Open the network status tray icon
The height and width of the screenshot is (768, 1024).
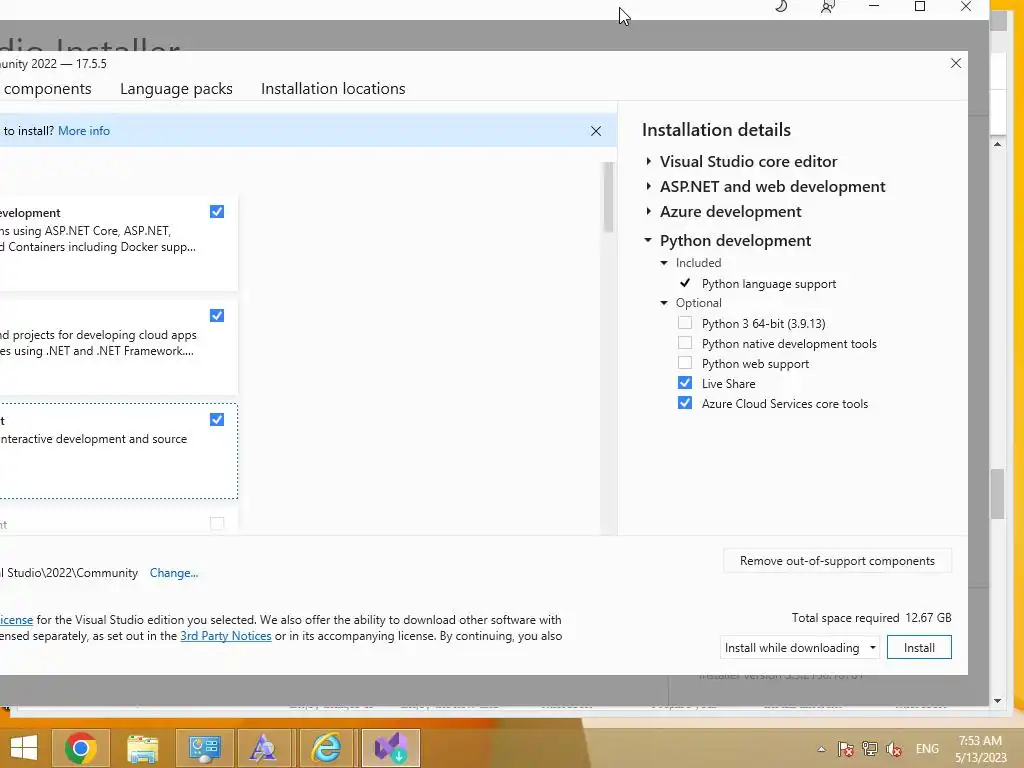(870, 749)
